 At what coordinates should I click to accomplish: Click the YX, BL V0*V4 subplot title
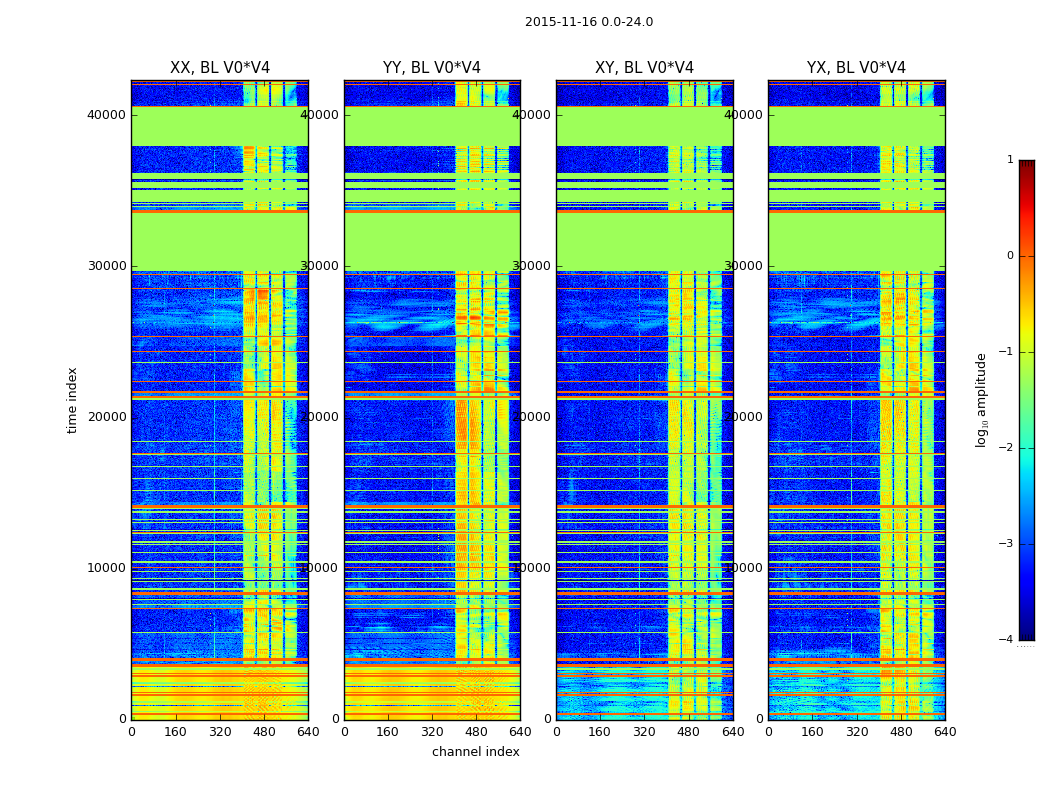point(856,68)
